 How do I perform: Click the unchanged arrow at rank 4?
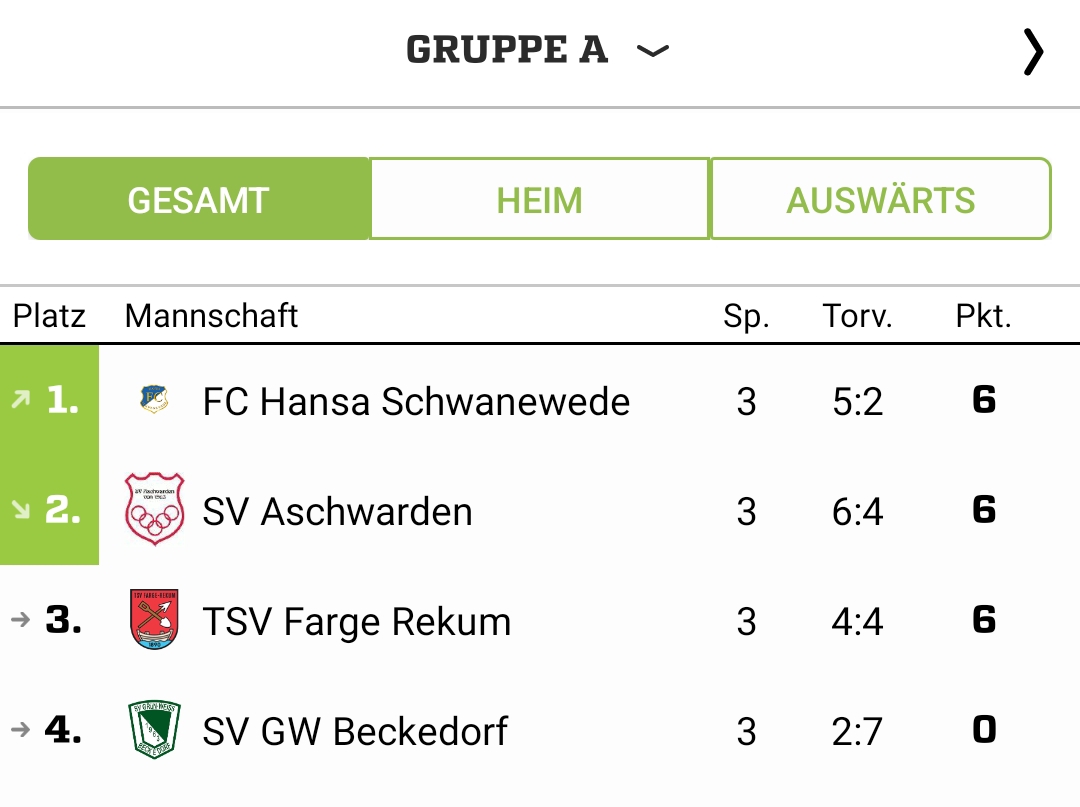tap(21, 729)
